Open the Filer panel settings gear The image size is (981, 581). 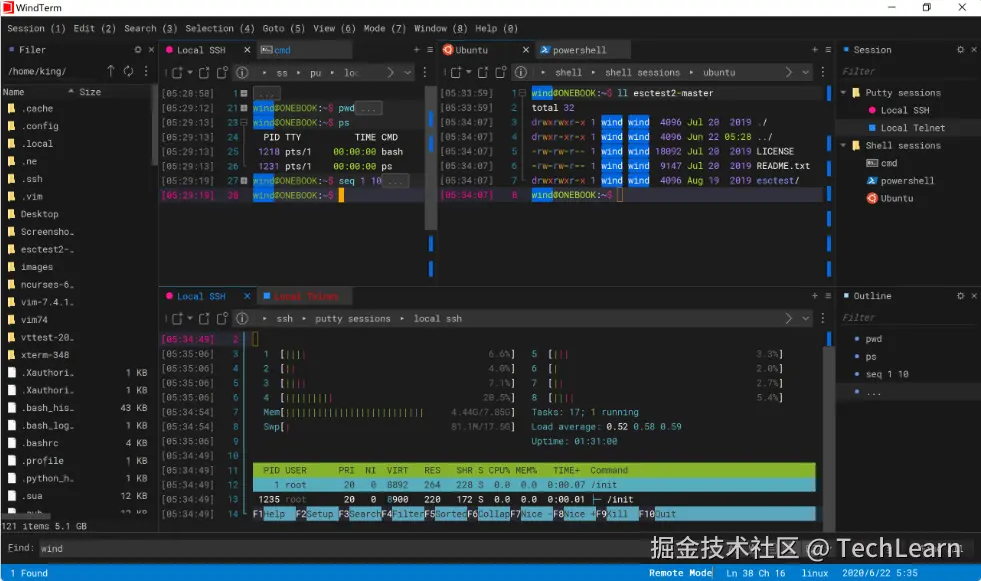click(138, 49)
